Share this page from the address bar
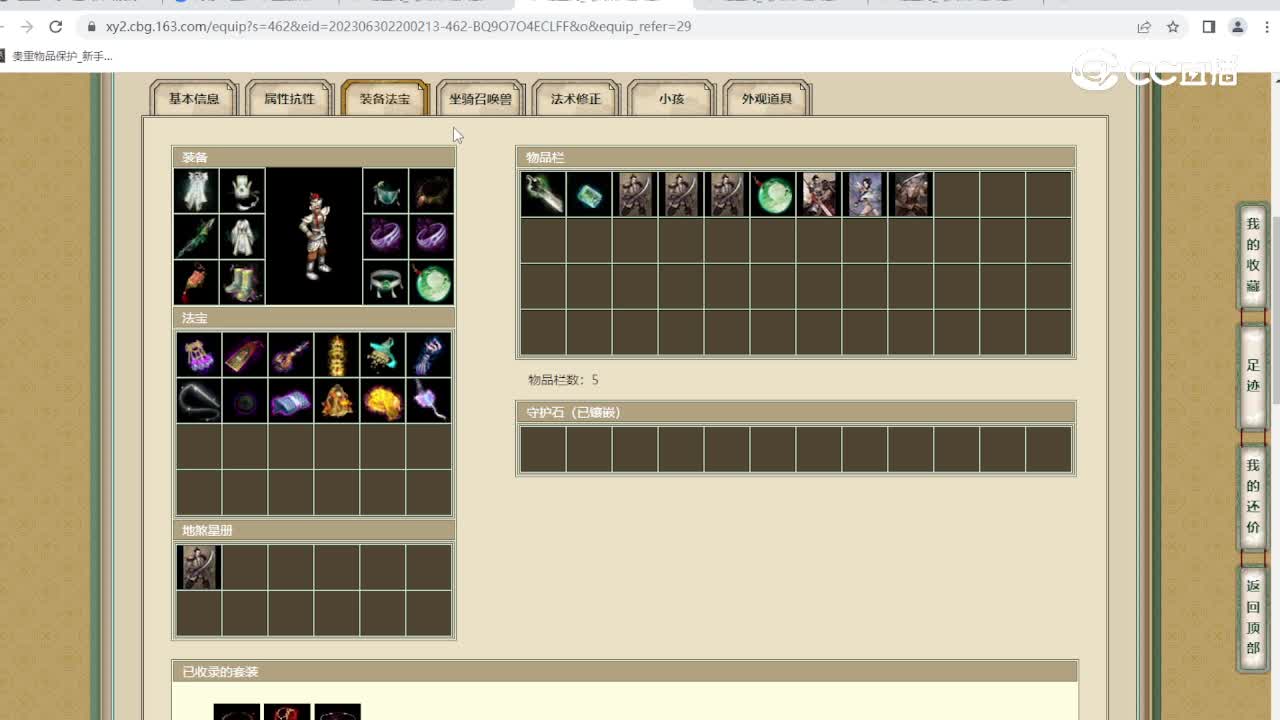Viewport: 1280px width, 720px height. [1144, 27]
